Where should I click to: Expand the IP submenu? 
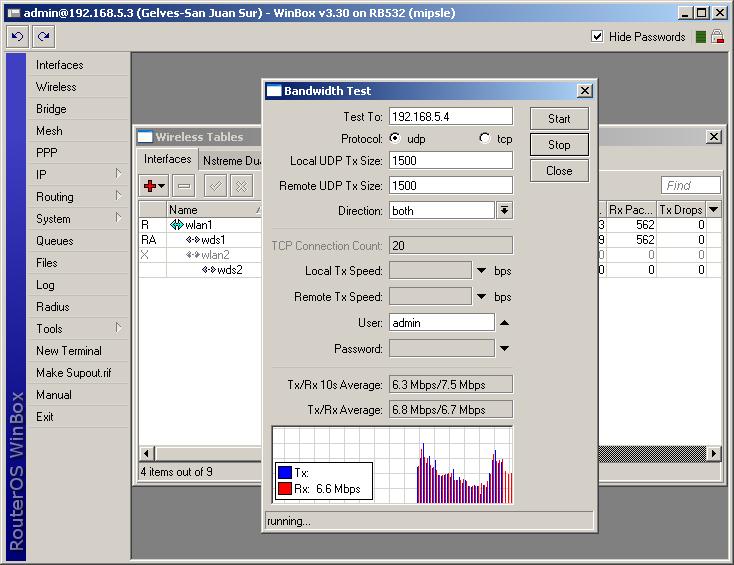pos(118,174)
